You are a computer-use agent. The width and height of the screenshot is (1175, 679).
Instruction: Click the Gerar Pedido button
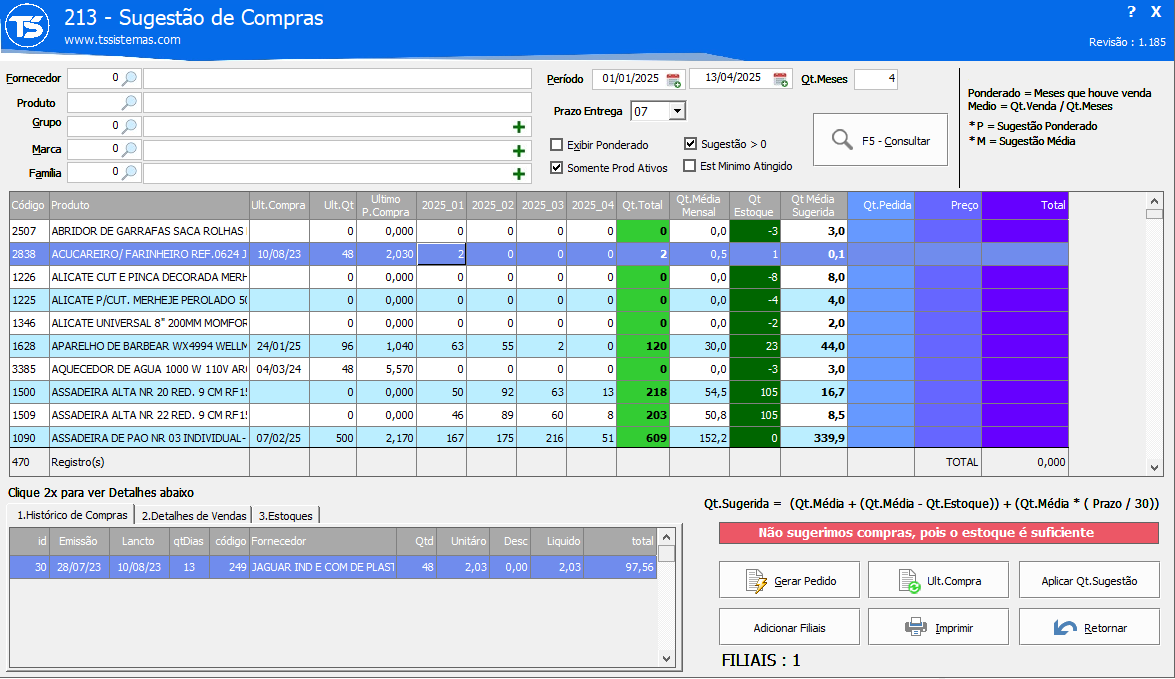(789, 581)
